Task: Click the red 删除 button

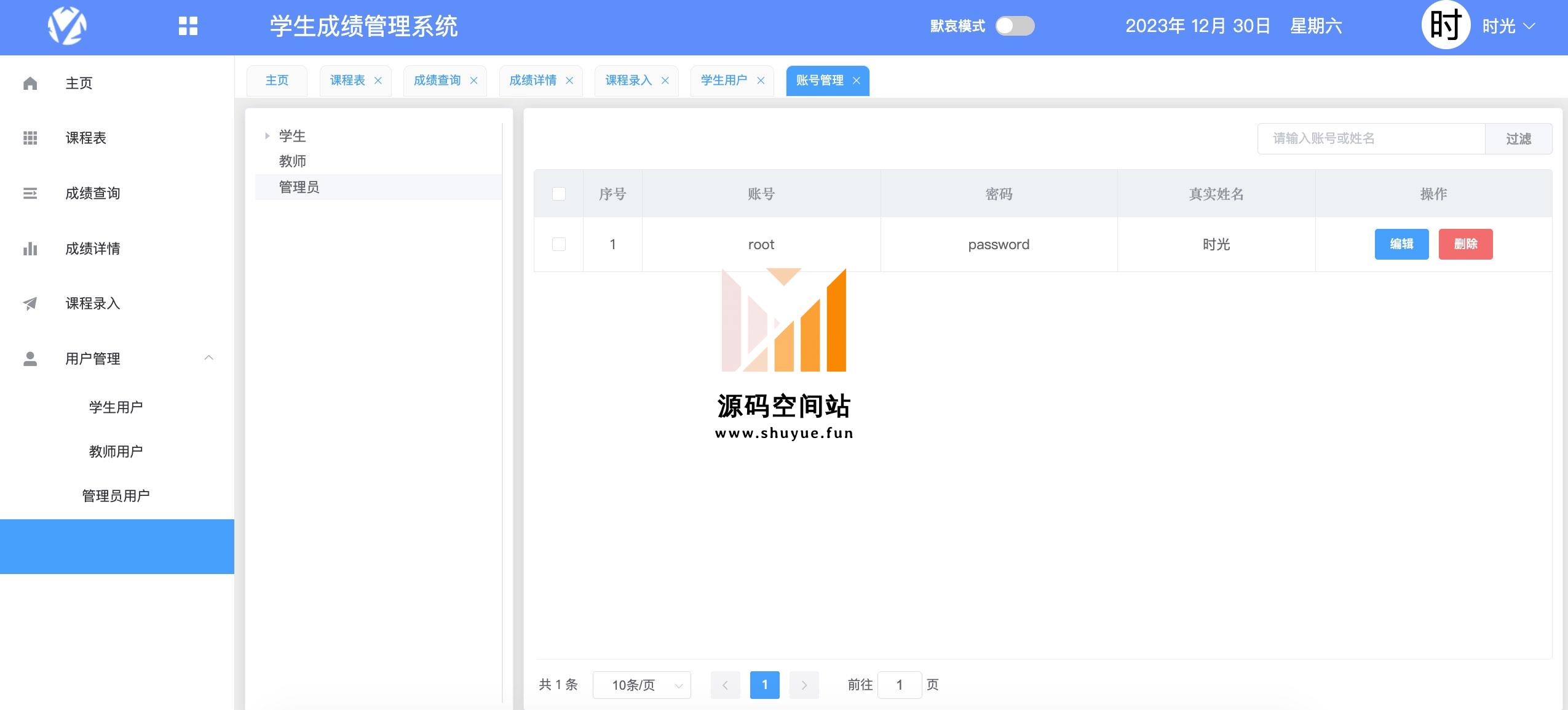Action: [1465, 244]
